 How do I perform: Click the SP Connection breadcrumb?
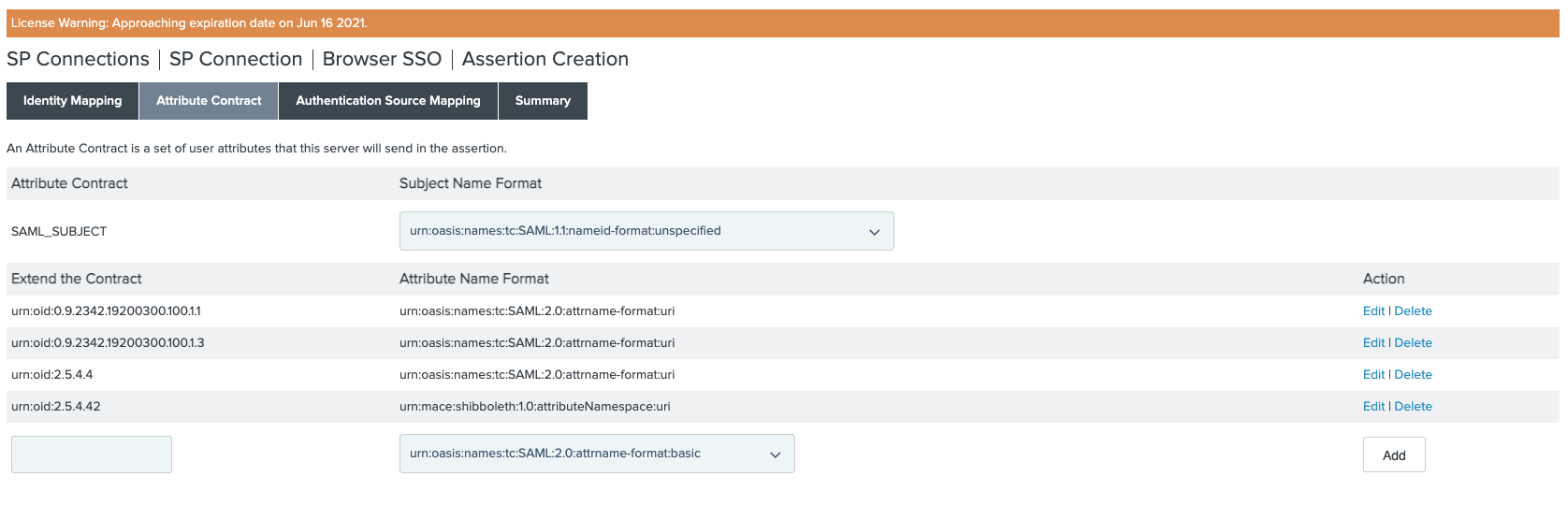(236, 59)
